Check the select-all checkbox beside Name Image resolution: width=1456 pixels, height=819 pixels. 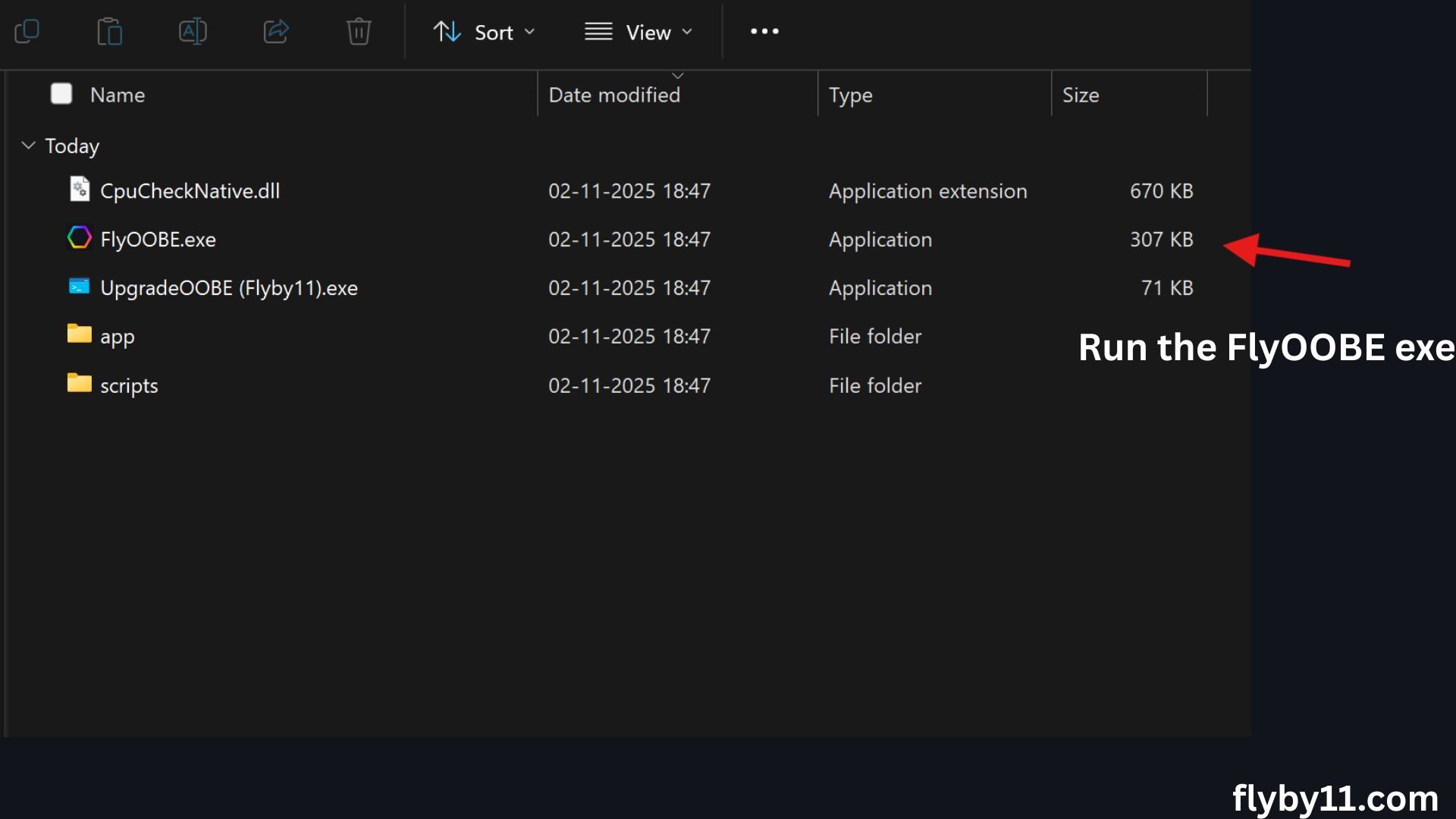click(x=61, y=93)
